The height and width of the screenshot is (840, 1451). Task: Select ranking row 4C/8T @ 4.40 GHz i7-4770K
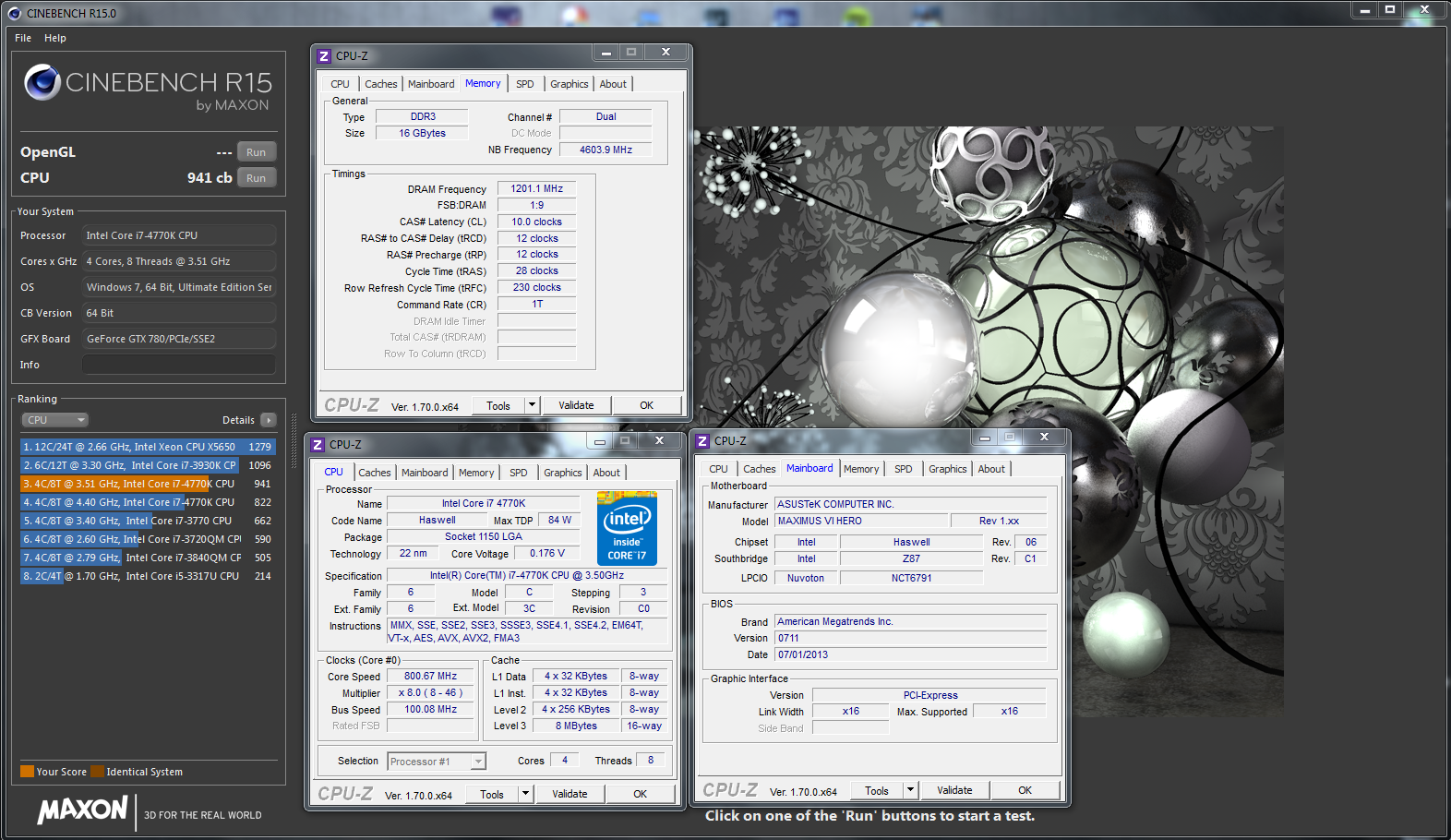tap(148, 502)
